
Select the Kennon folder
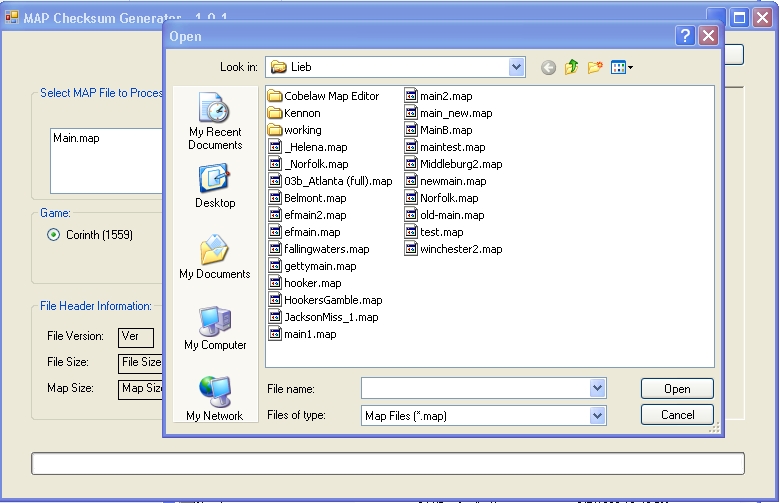[294, 113]
